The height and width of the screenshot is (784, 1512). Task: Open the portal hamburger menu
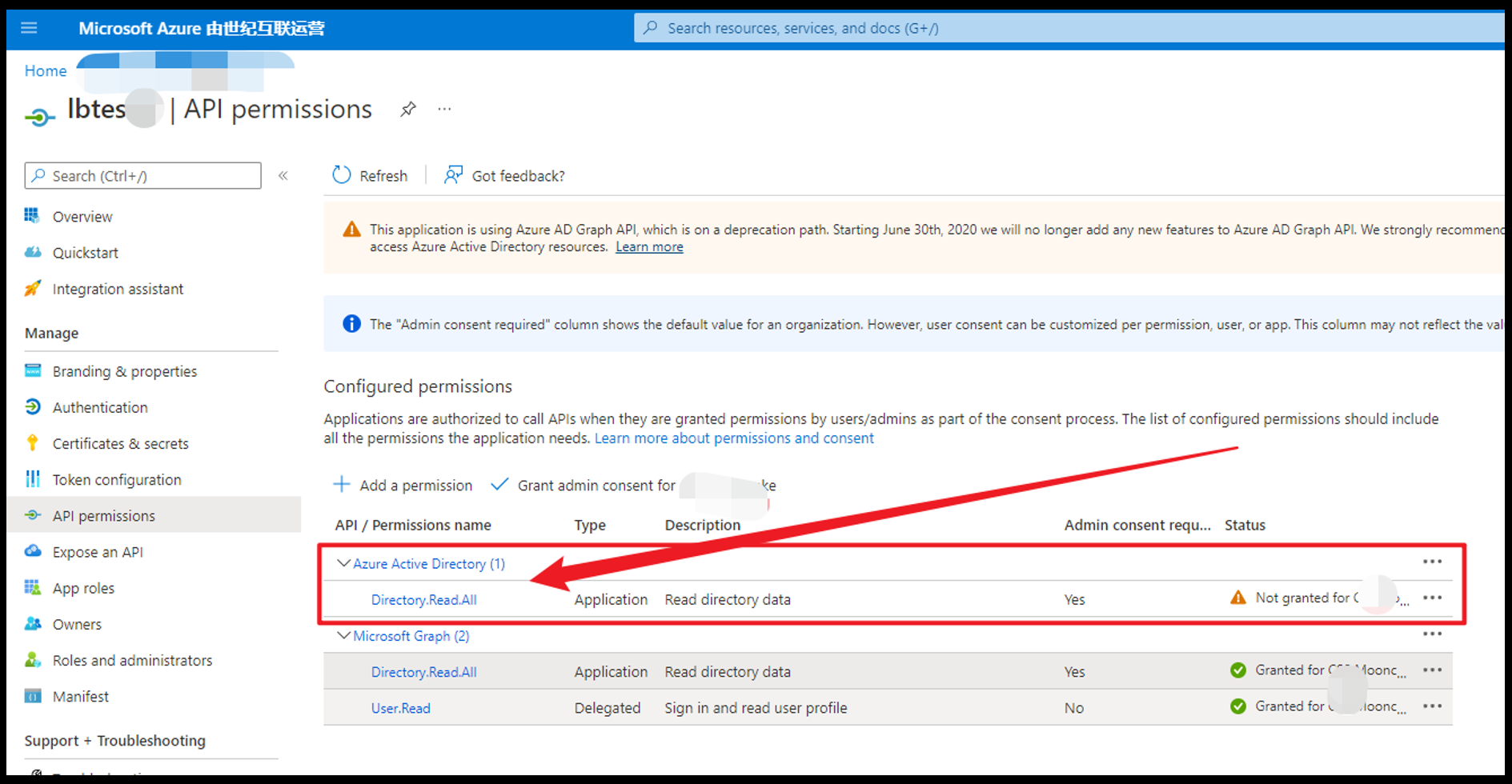[29, 28]
